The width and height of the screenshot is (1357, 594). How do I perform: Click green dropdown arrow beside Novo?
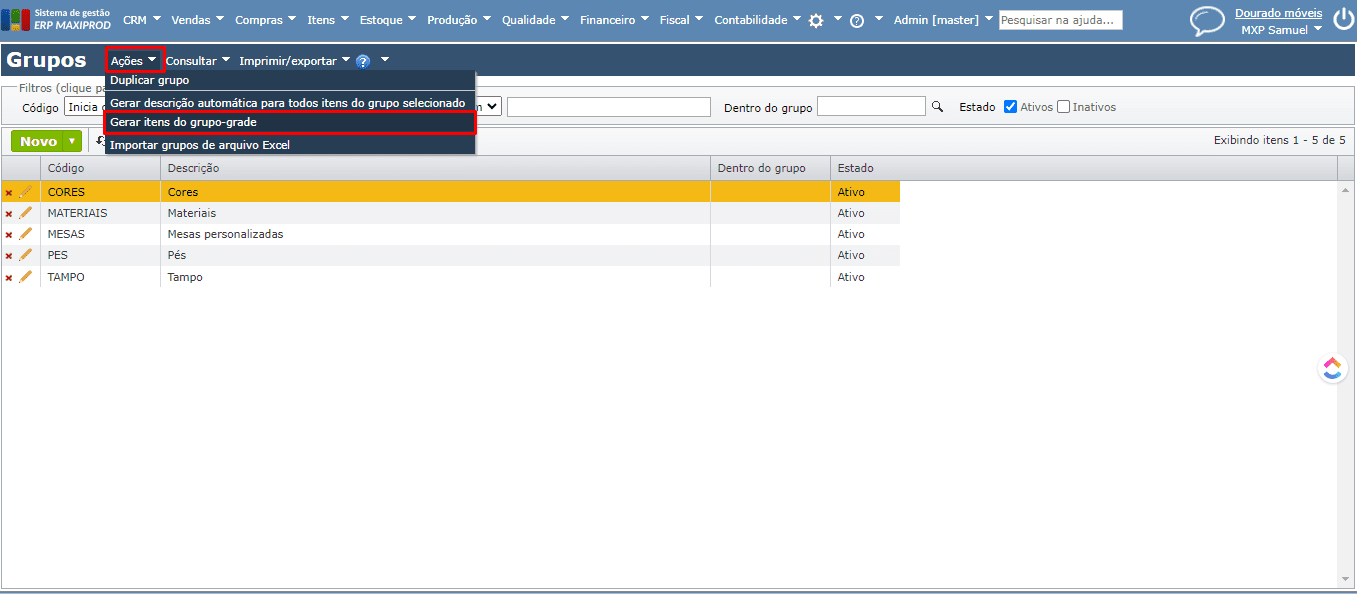click(x=72, y=141)
